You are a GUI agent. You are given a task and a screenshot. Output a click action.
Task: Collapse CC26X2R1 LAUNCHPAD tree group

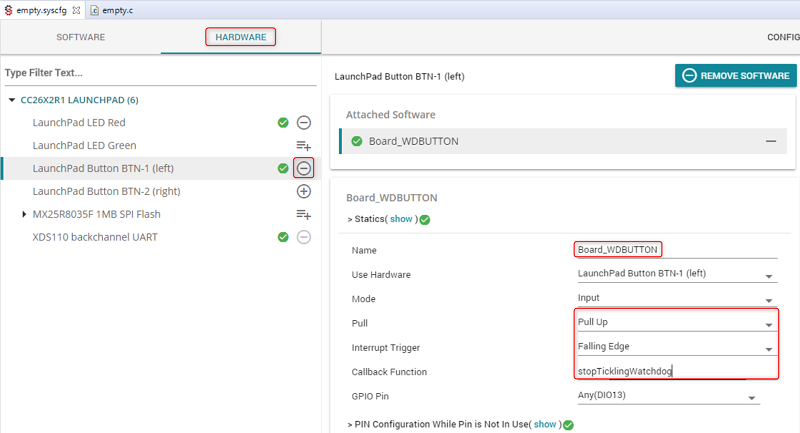[x=11, y=100]
